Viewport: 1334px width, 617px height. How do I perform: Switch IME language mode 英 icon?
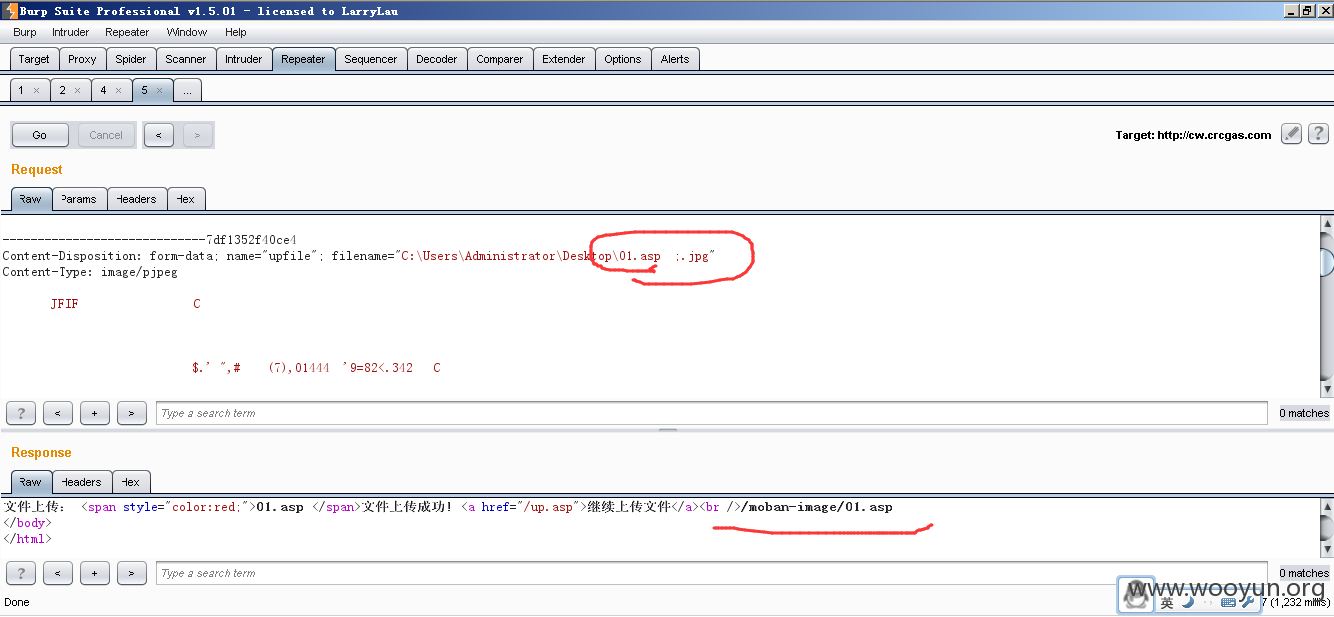tap(1167, 602)
